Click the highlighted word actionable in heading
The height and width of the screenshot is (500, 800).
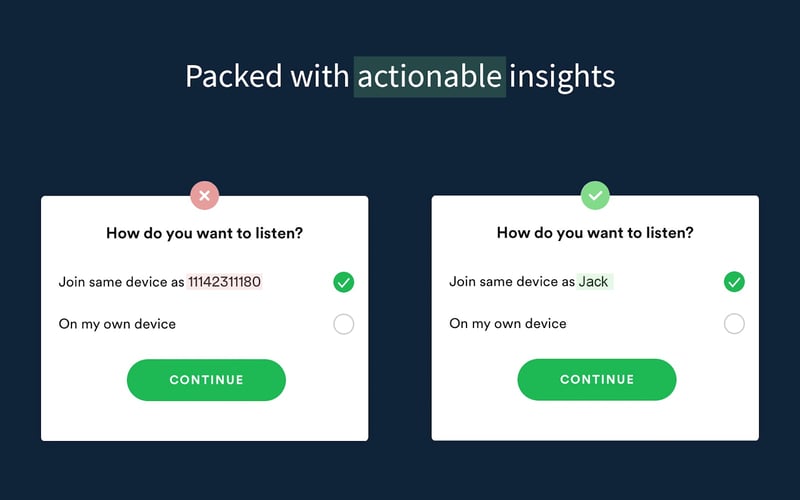point(430,76)
